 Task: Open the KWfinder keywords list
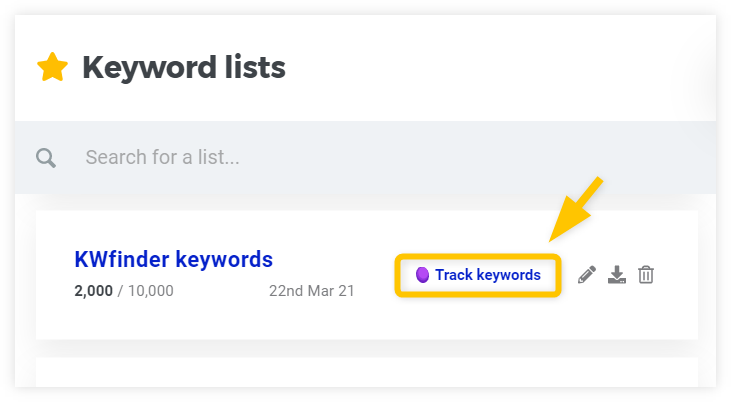pyautogui.click(x=173, y=259)
